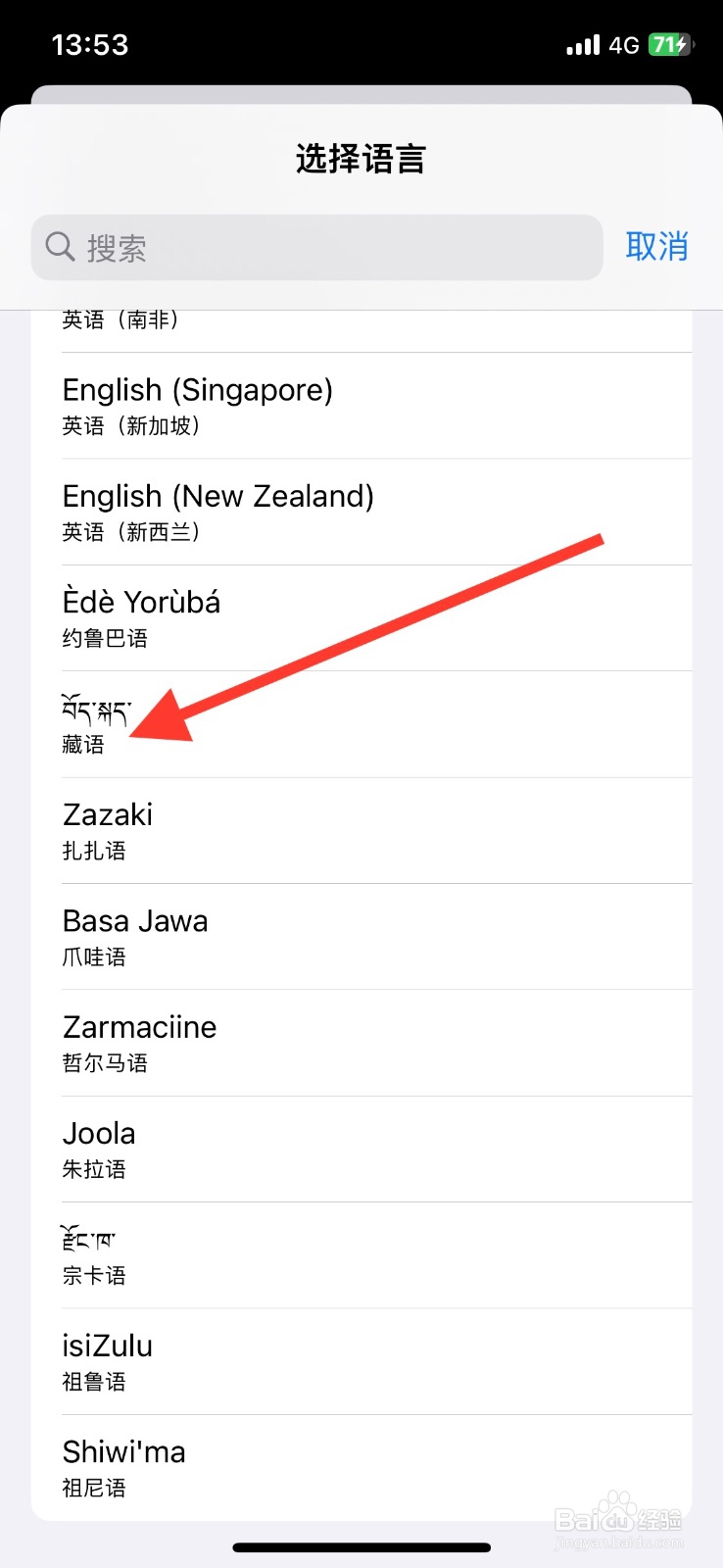The image size is (723, 1568).
Task: Pick the 藏语 Tibetan language row
Action: click(361, 725)
